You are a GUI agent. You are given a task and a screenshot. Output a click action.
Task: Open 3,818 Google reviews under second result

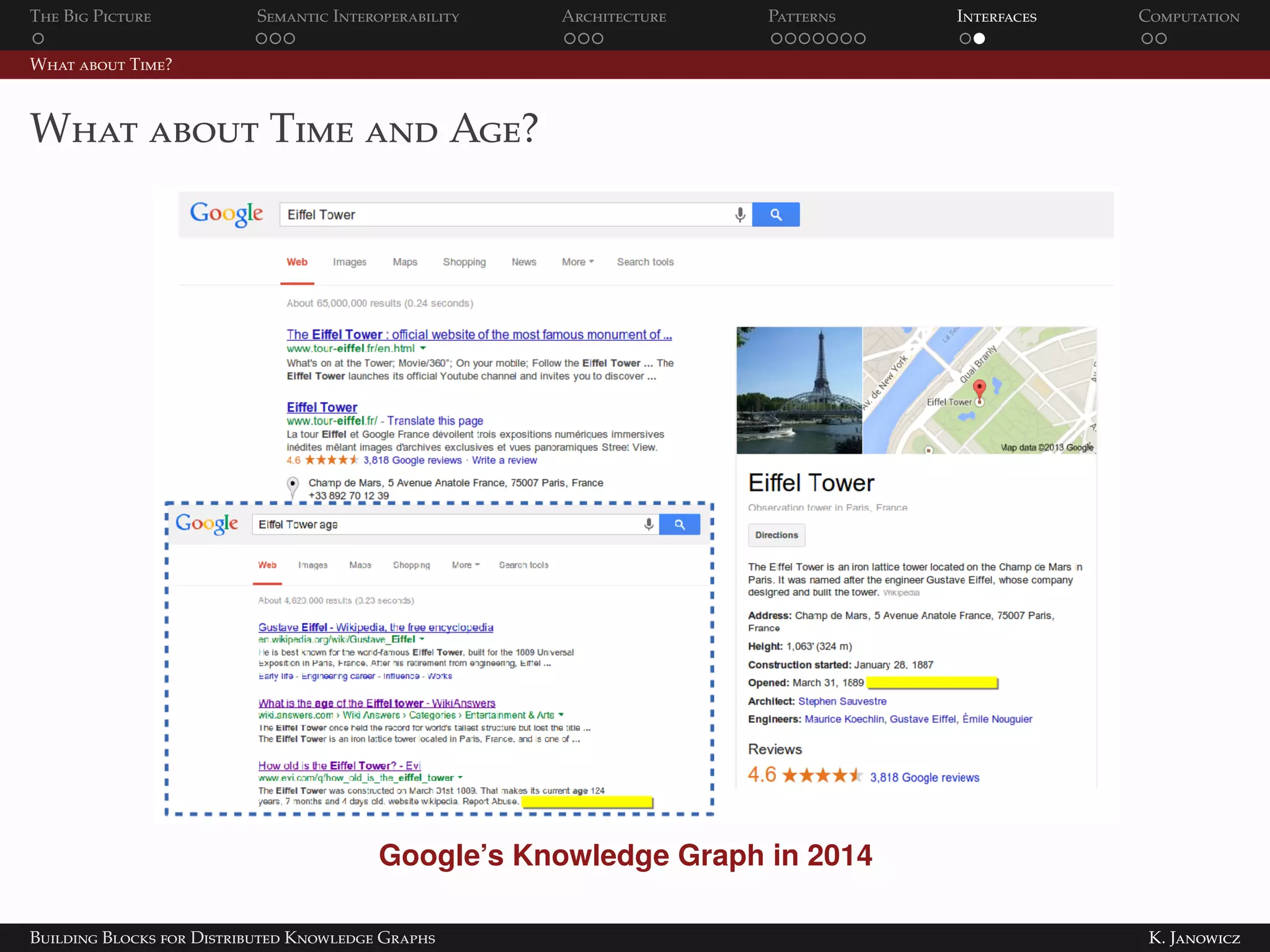pyautogui.click(x=412, y=461)
